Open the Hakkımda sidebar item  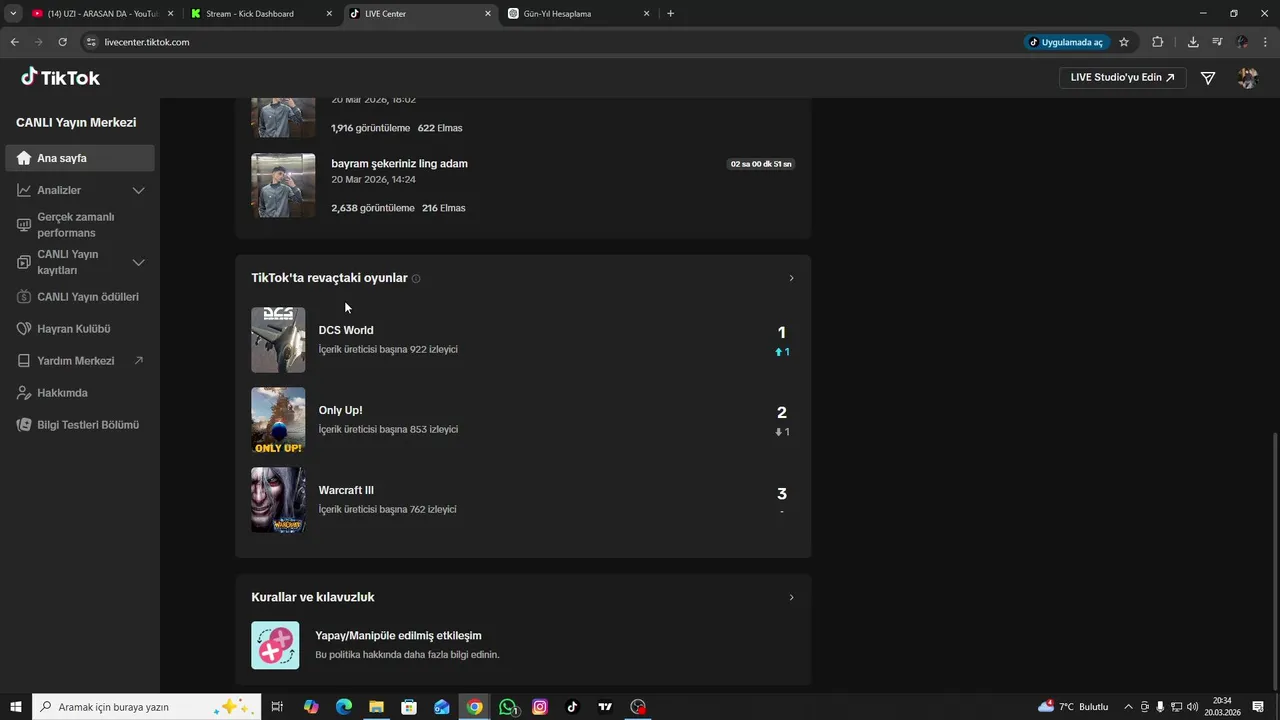(x=62, y=393)
